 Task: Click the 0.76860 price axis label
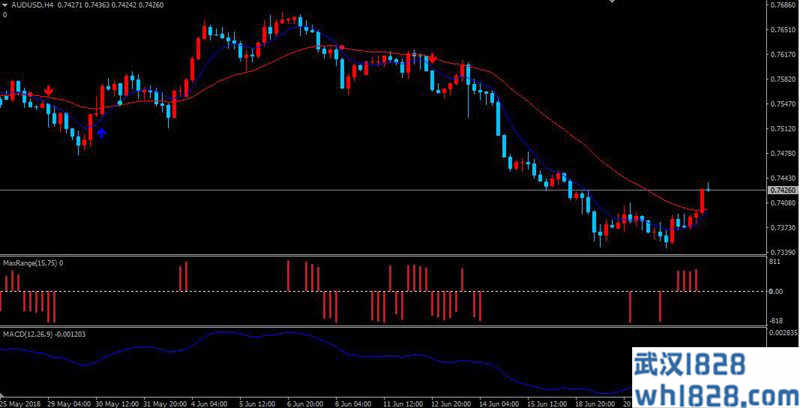[x=781, y=6]
